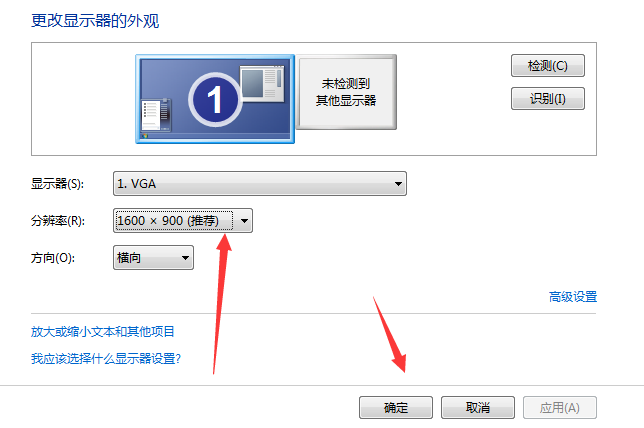Viewport: 644px width, 428px height.
Task: Select the 未检测到其他显示器 placeholder monitor
Action: 346,92
